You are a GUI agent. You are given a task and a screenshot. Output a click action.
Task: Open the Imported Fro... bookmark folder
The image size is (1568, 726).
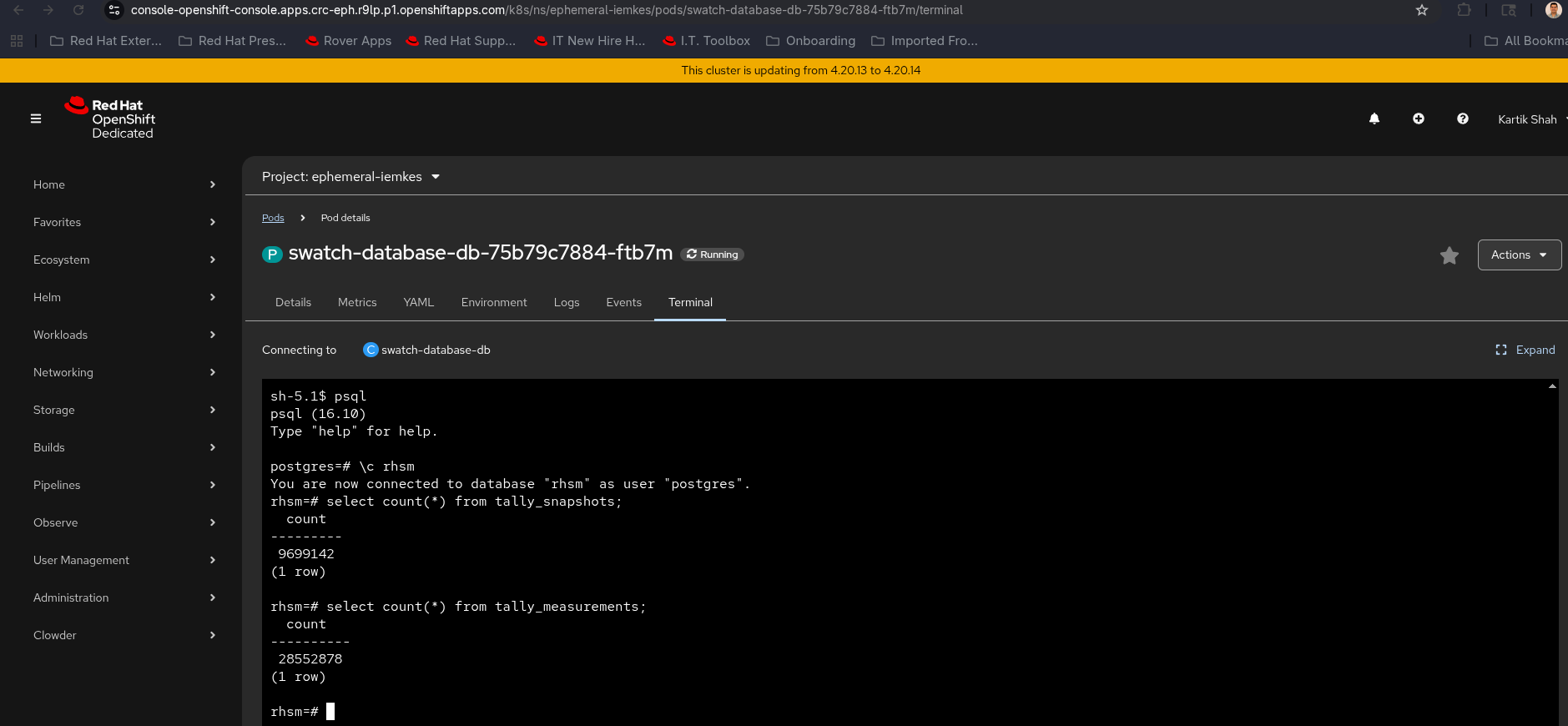[x=925, y=41]
